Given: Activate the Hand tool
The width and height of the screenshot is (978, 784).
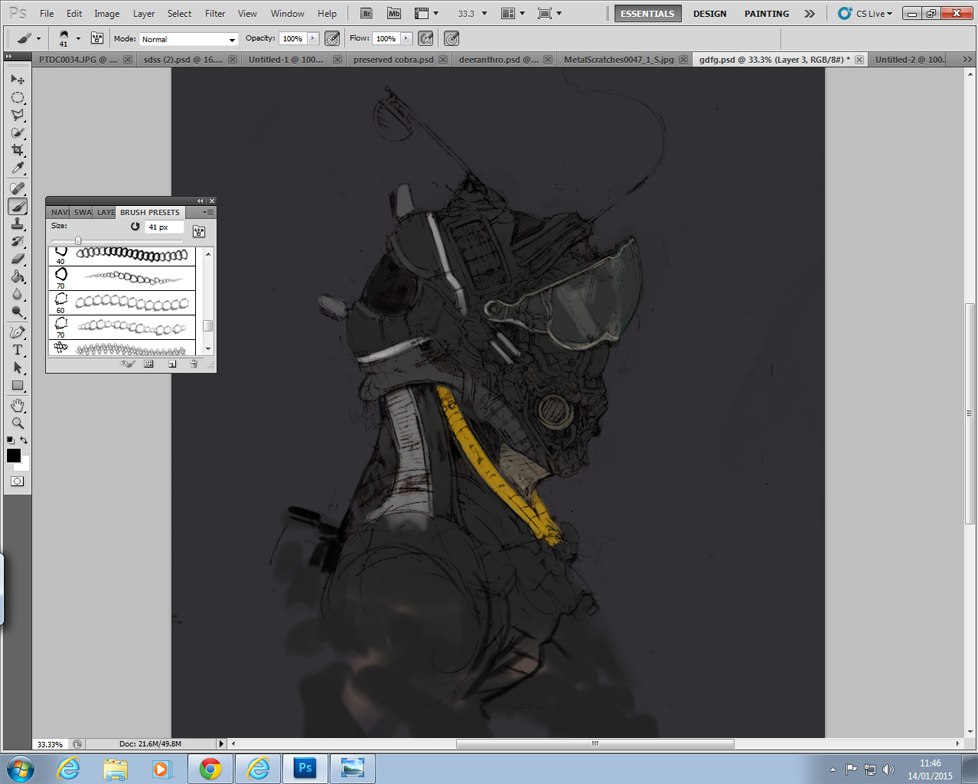Looking at the screenshot, I should [x=17, y=405].
